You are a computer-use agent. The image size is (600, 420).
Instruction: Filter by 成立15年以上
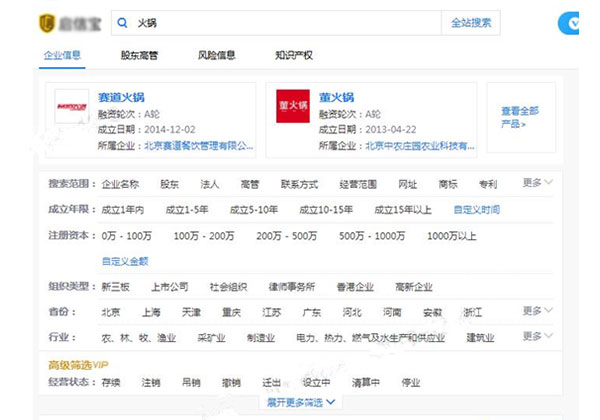(x=403, y=210)
